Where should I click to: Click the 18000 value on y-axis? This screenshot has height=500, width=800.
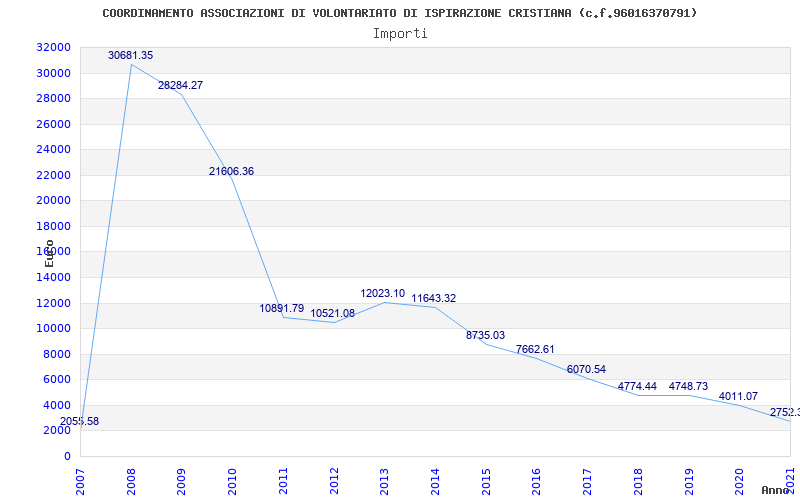tap(54, 226)
